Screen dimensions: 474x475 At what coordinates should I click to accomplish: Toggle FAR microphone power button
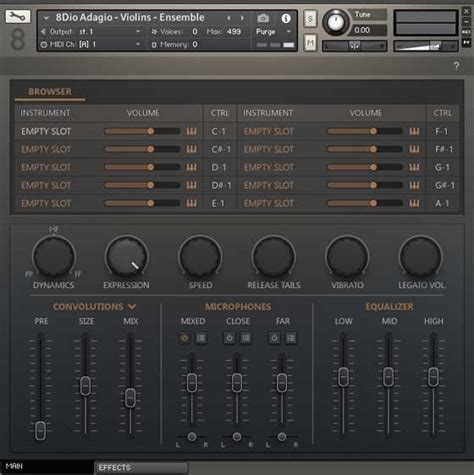click(x=274, y=338)
